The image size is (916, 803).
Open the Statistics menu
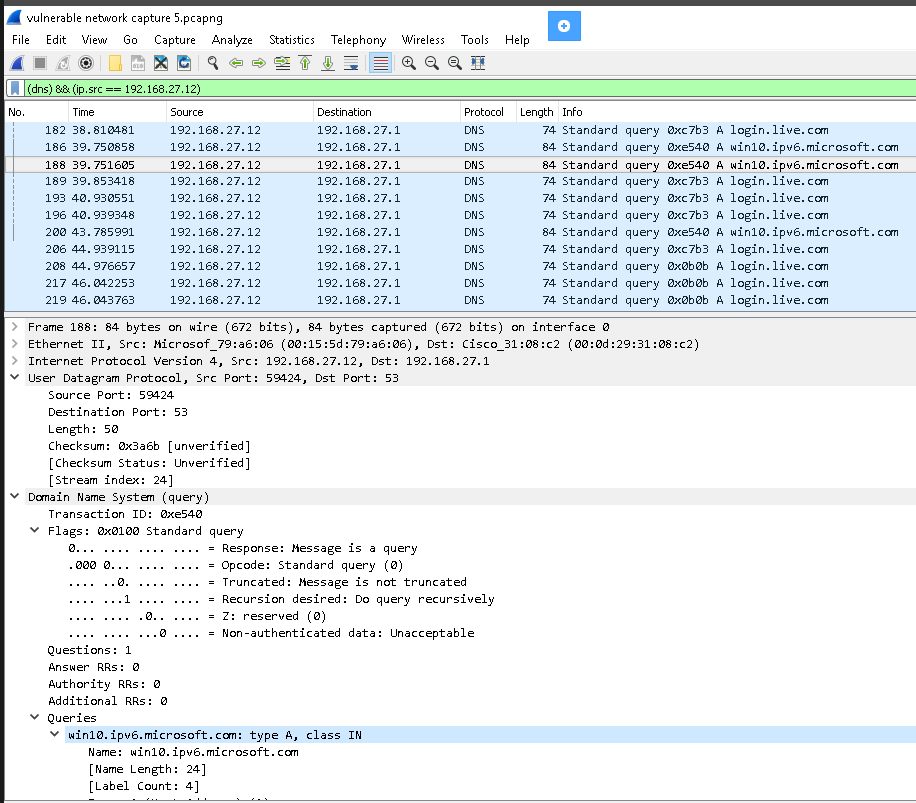coord(291,40)
